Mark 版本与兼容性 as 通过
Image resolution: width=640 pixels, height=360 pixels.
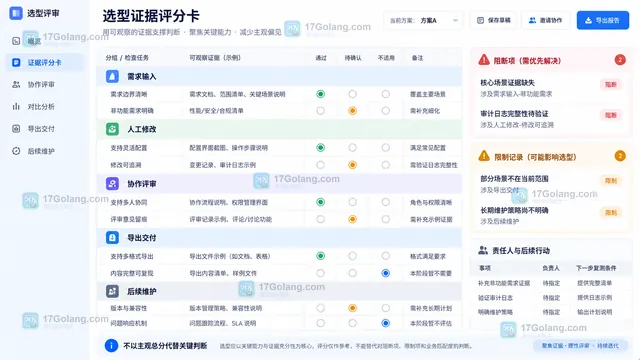click(x=320, y=308)
